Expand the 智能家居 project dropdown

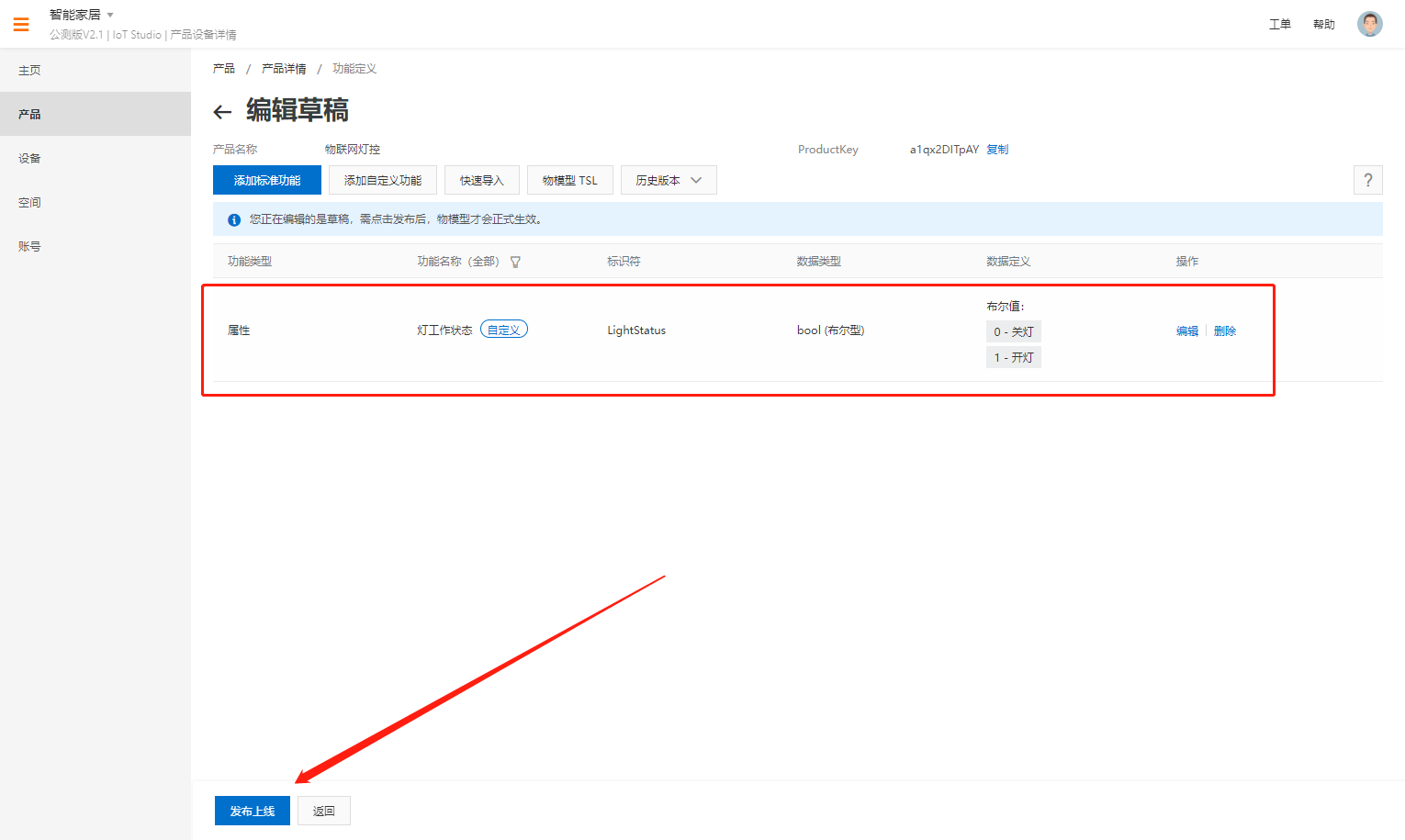tap(82, 15)
